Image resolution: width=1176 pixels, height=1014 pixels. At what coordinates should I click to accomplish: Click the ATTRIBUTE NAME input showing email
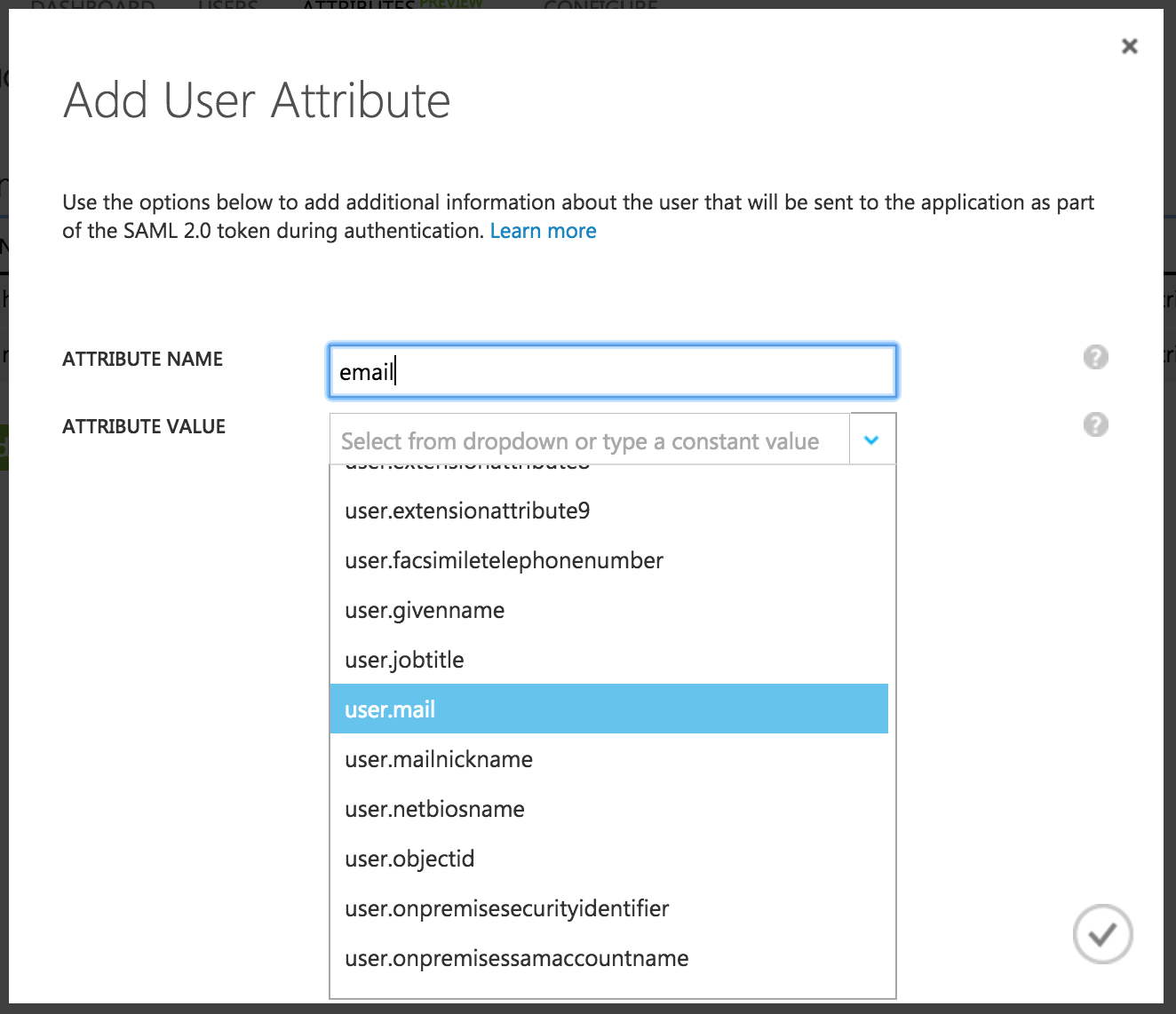611,370
